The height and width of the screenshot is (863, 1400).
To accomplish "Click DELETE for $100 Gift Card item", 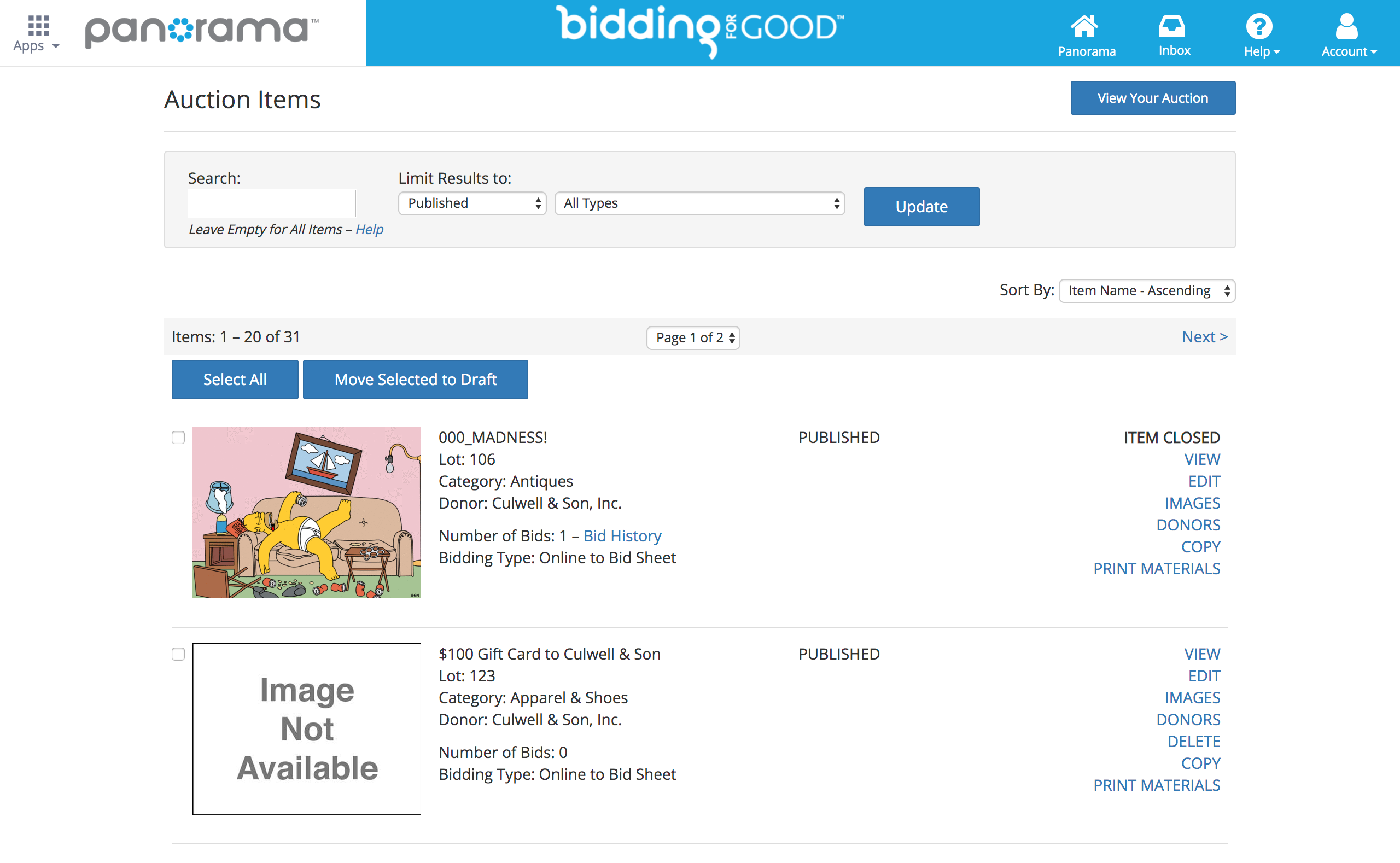I will coord(1193,742).
